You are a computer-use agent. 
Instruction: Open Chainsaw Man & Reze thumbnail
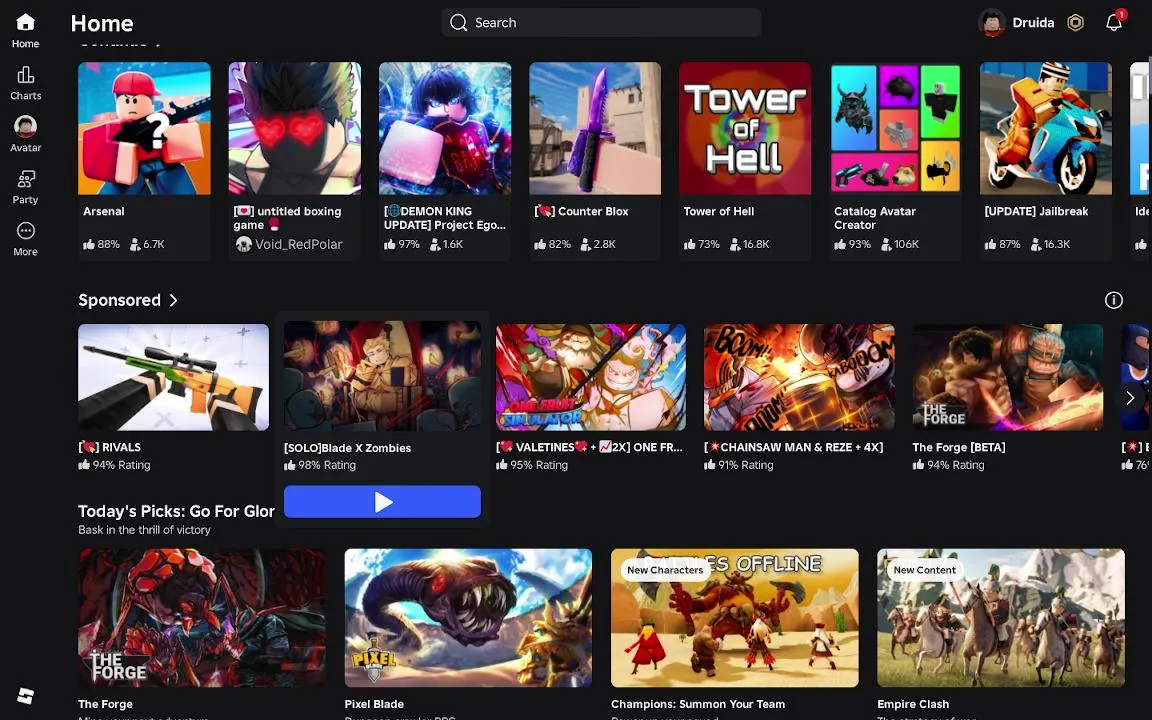799,377
